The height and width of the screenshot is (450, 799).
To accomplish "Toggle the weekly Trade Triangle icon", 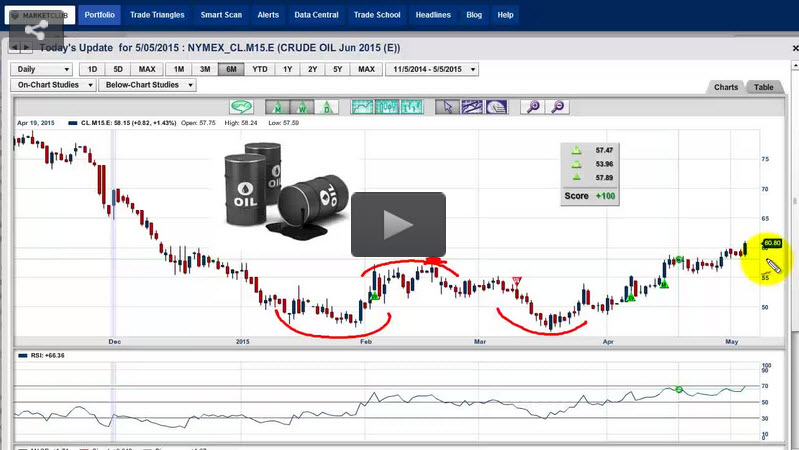I will point(302,107).
